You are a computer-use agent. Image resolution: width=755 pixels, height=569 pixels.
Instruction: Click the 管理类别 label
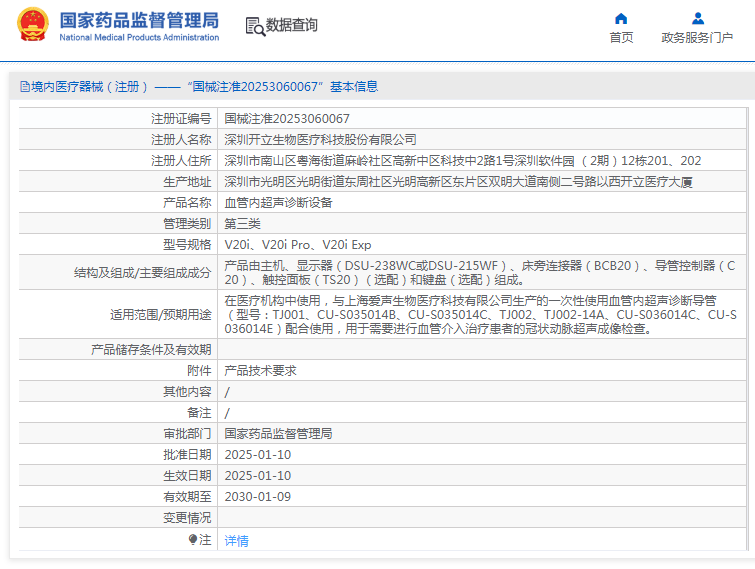click(x=187, y=224)
